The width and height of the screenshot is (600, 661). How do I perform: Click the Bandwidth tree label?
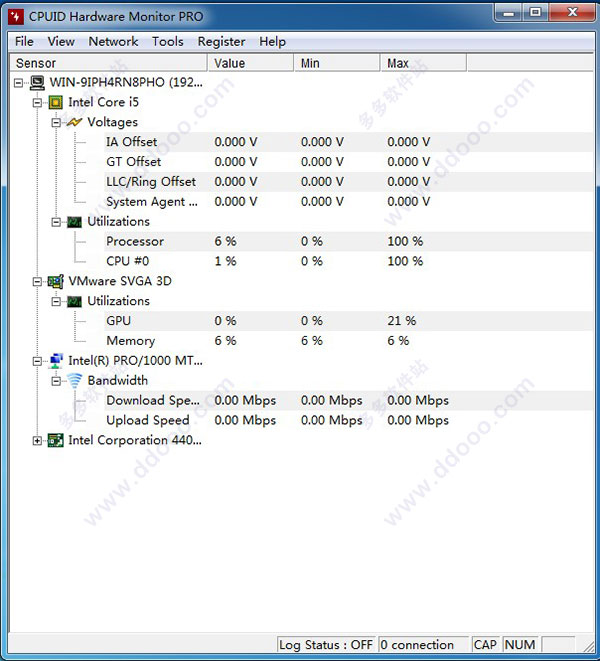click(118, 381)
